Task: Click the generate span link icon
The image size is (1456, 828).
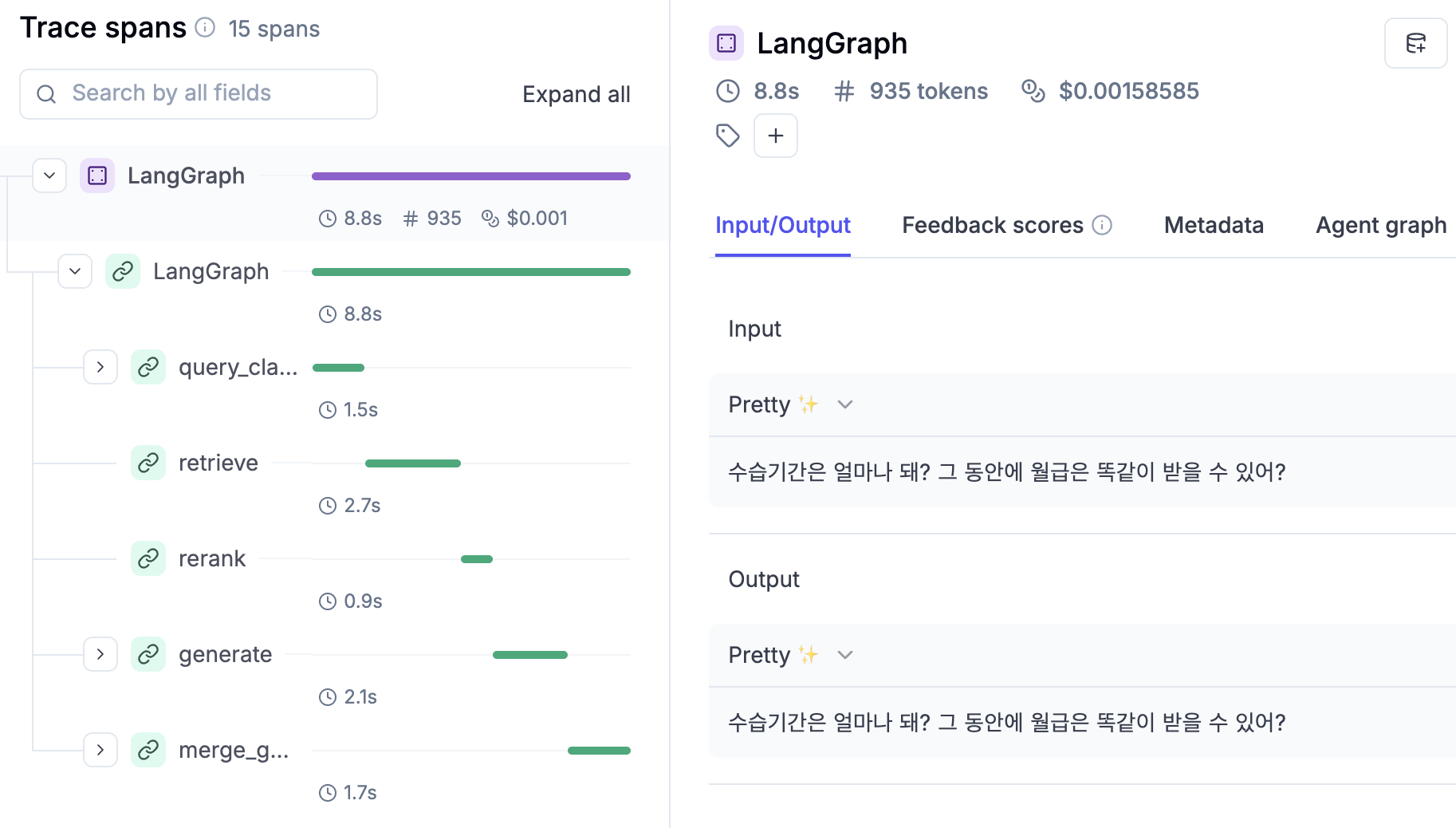Action: coord(148,654)
